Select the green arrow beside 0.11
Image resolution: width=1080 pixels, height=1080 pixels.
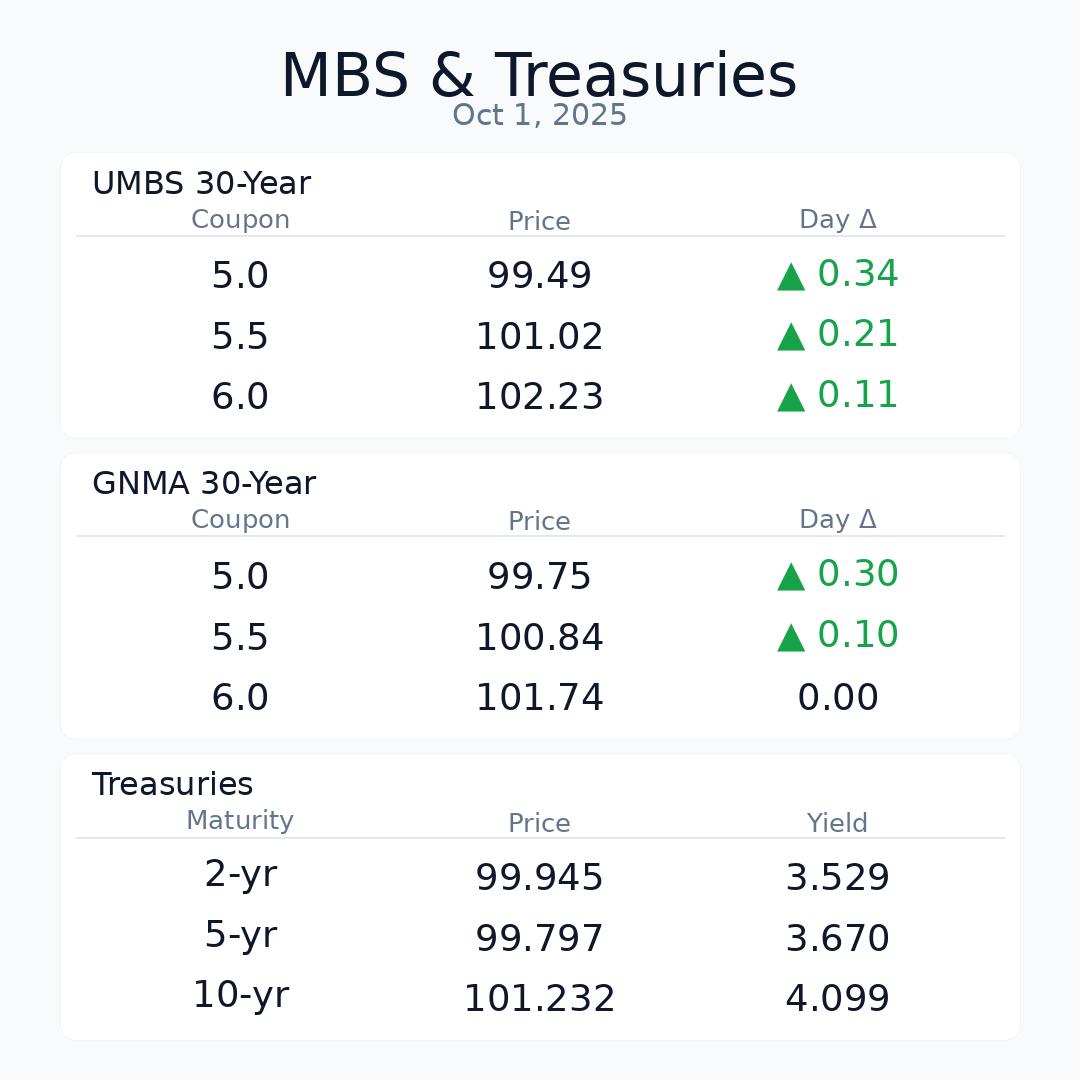pyautogui.click(x=791, y=397)
